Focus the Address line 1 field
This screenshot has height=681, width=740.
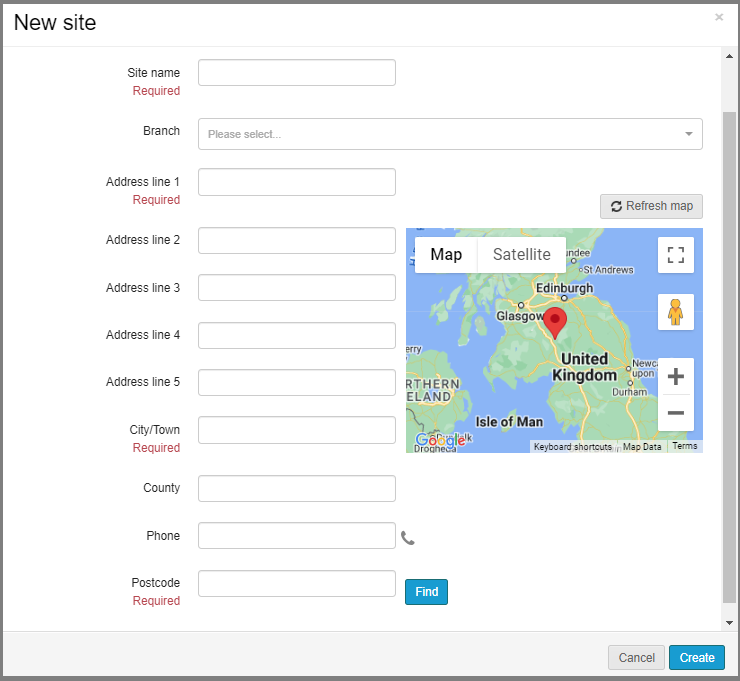coord(297,182)
